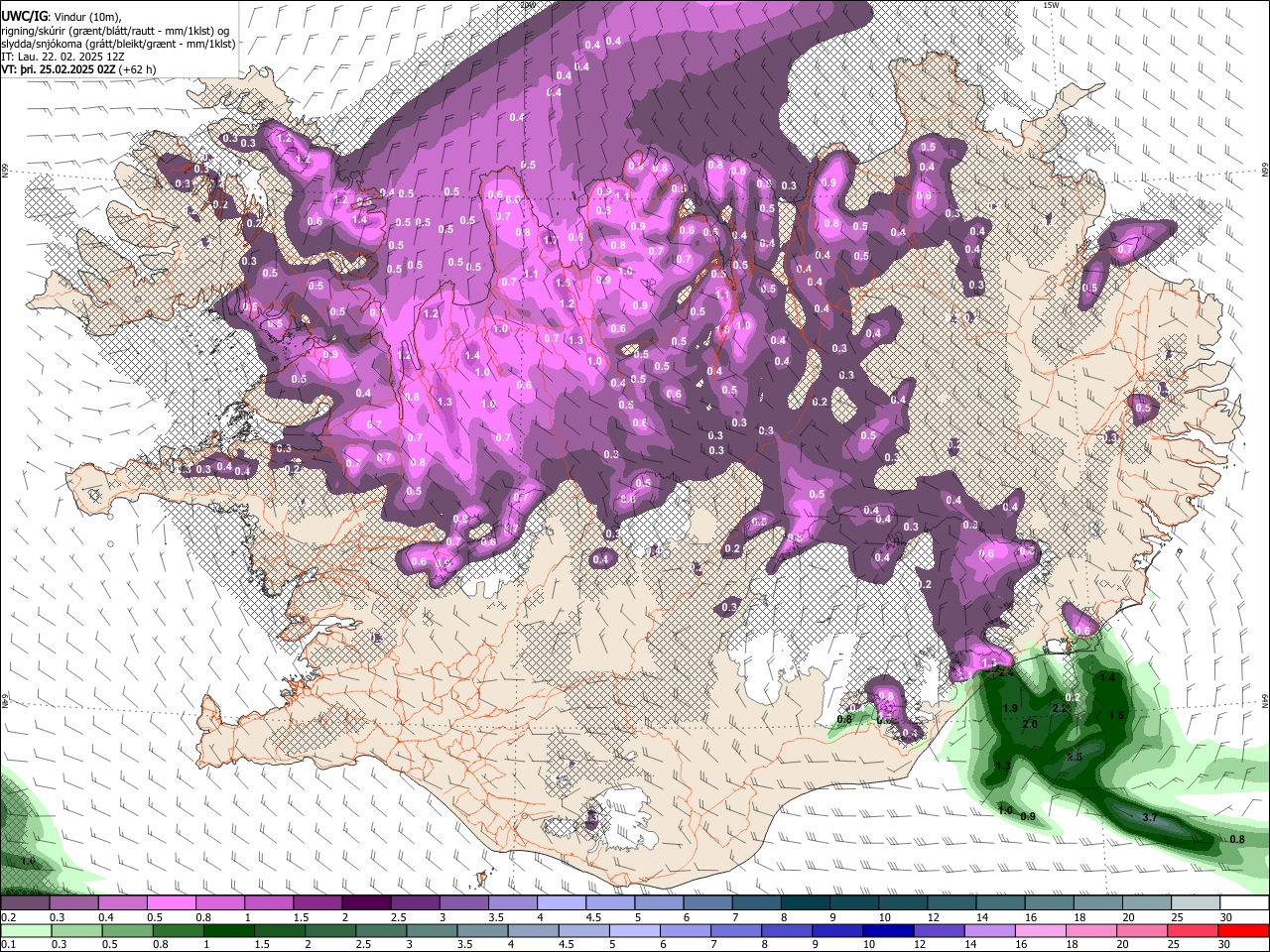Select the white snow legend swatch above 30
The image size is (1270, 952).
pyautogui.click(x=1243, y=903)
